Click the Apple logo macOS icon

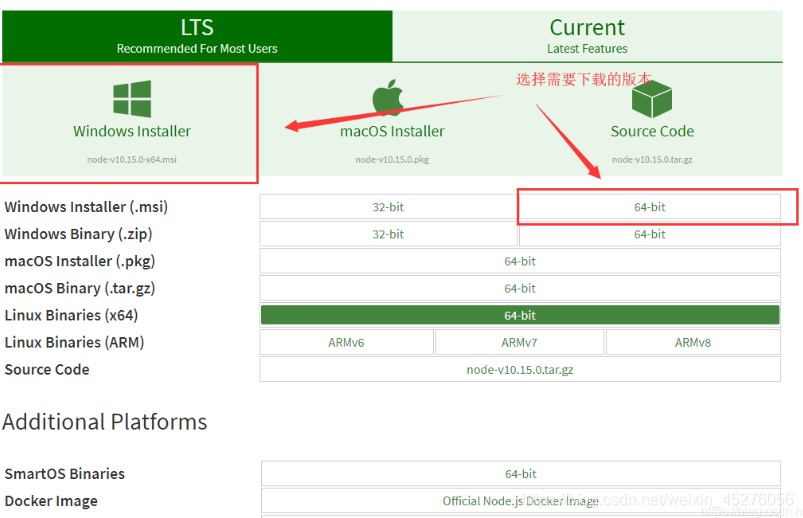click(388, 97)
